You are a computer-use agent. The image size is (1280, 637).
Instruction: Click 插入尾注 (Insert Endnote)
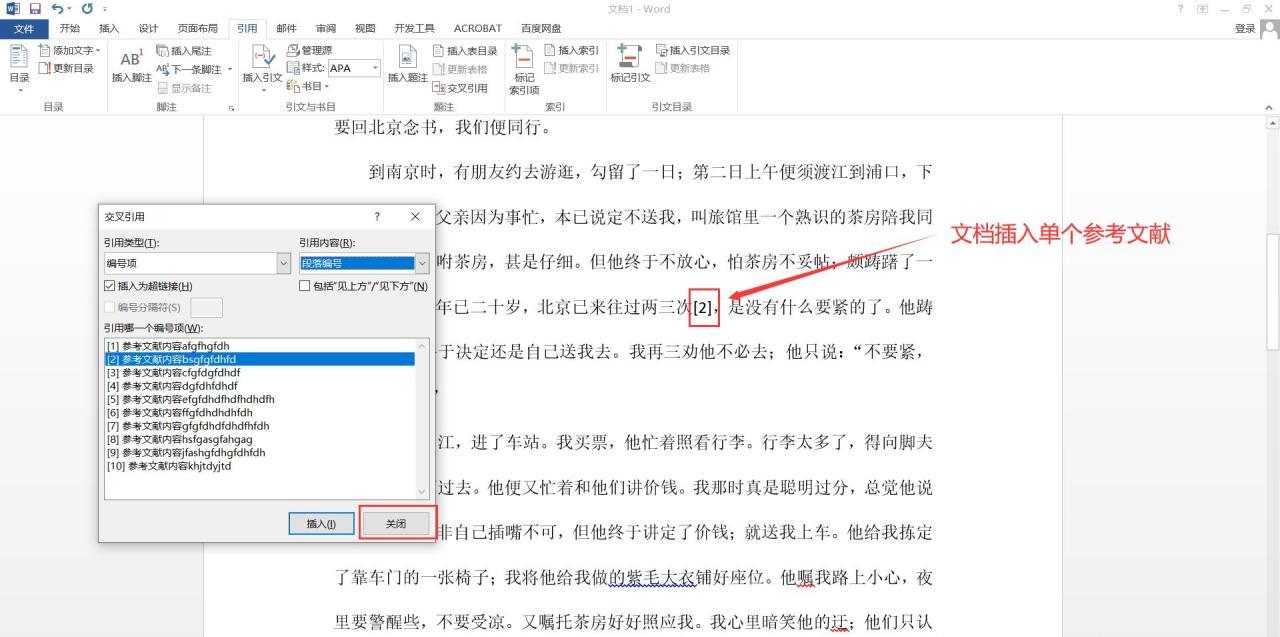tap(184, 51)
